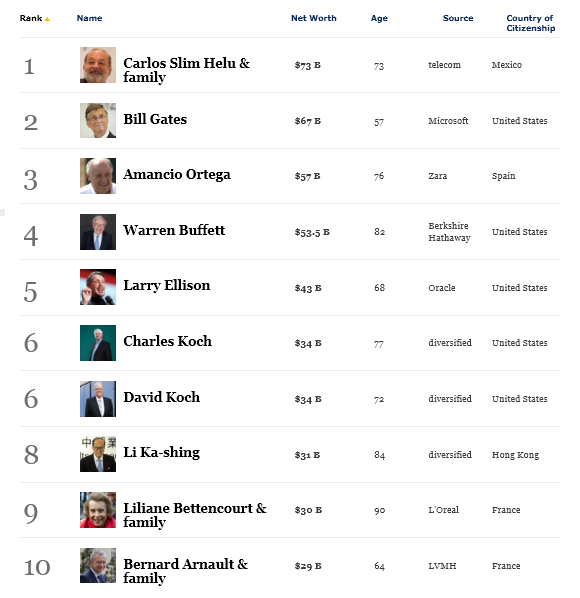Open the Bill Gates name link
Screen dimensions: 580x598
155,119
